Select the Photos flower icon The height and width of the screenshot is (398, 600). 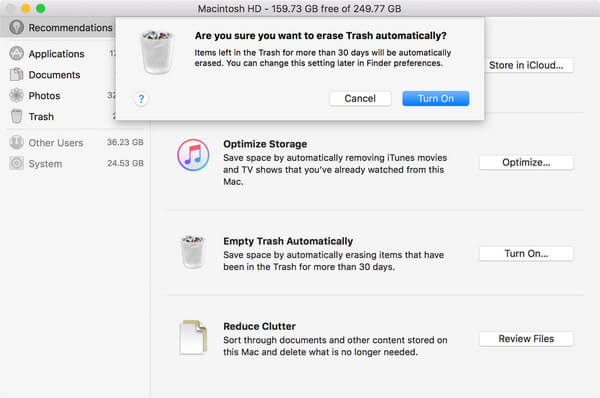16,95
